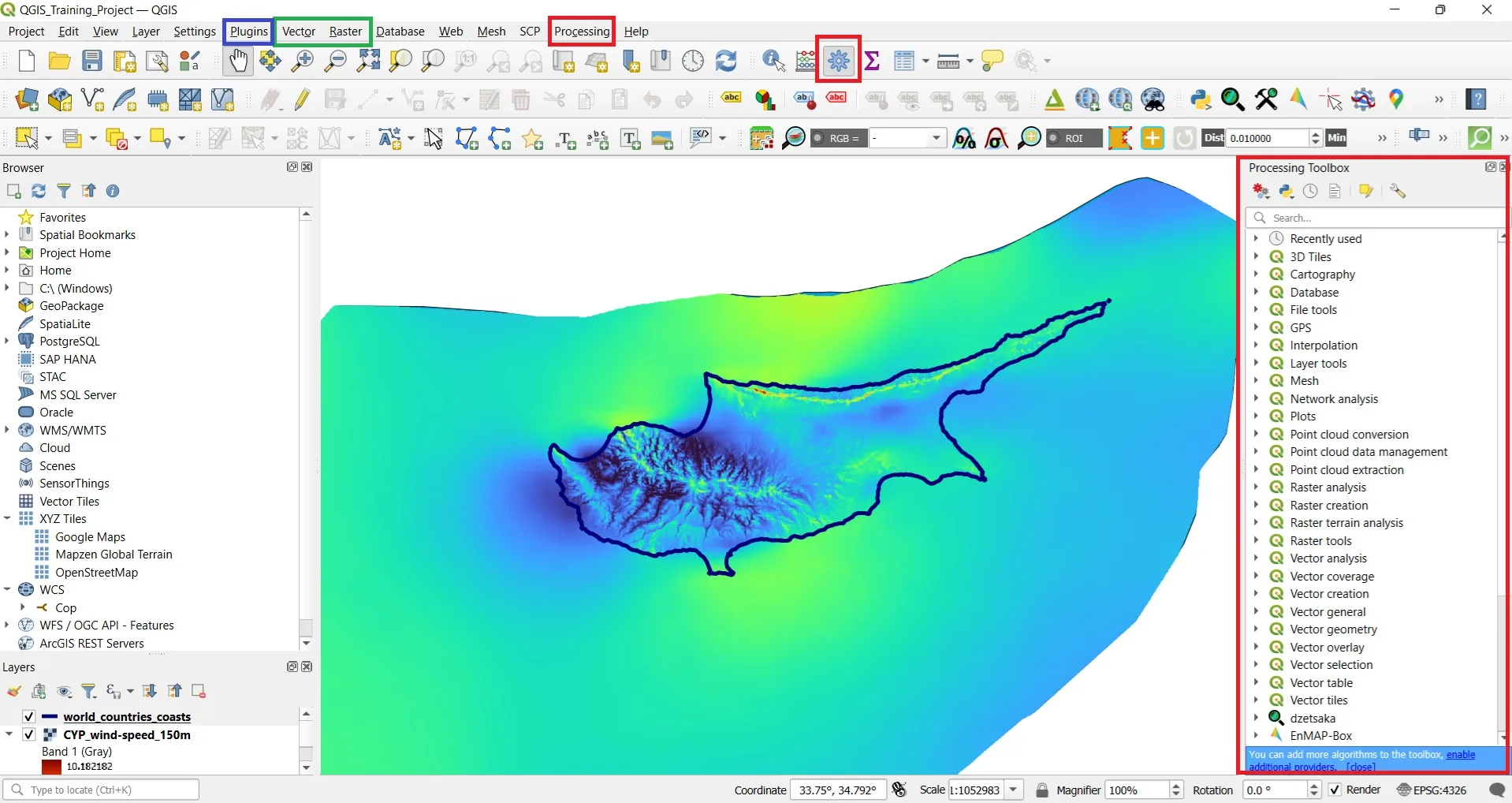
Task: Toggle visibility of world_countries_coasts layer
Action: 29,716
